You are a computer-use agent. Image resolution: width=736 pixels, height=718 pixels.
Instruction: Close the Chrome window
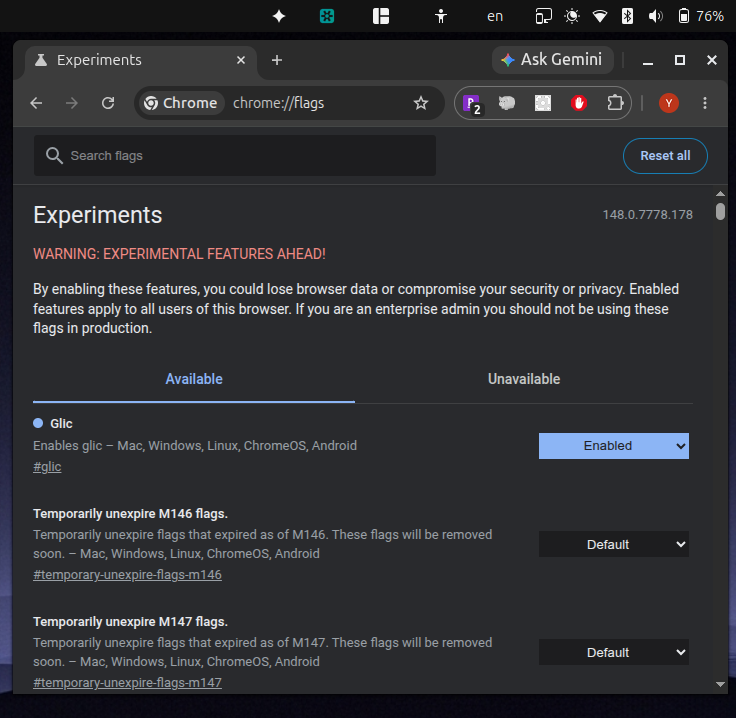[x=712, y=60]
